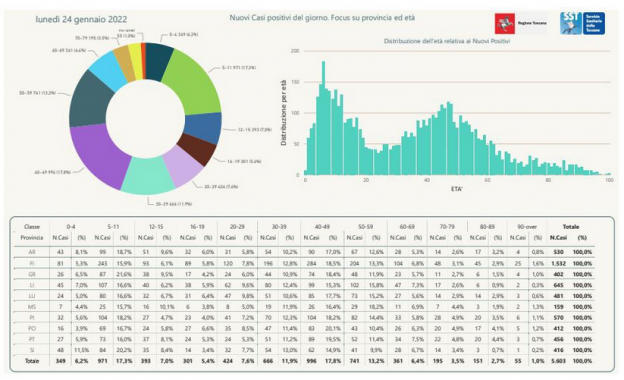Click the grand total value 5.603
Viewport: 624px width, 380px height.
[x=558, y=361]
